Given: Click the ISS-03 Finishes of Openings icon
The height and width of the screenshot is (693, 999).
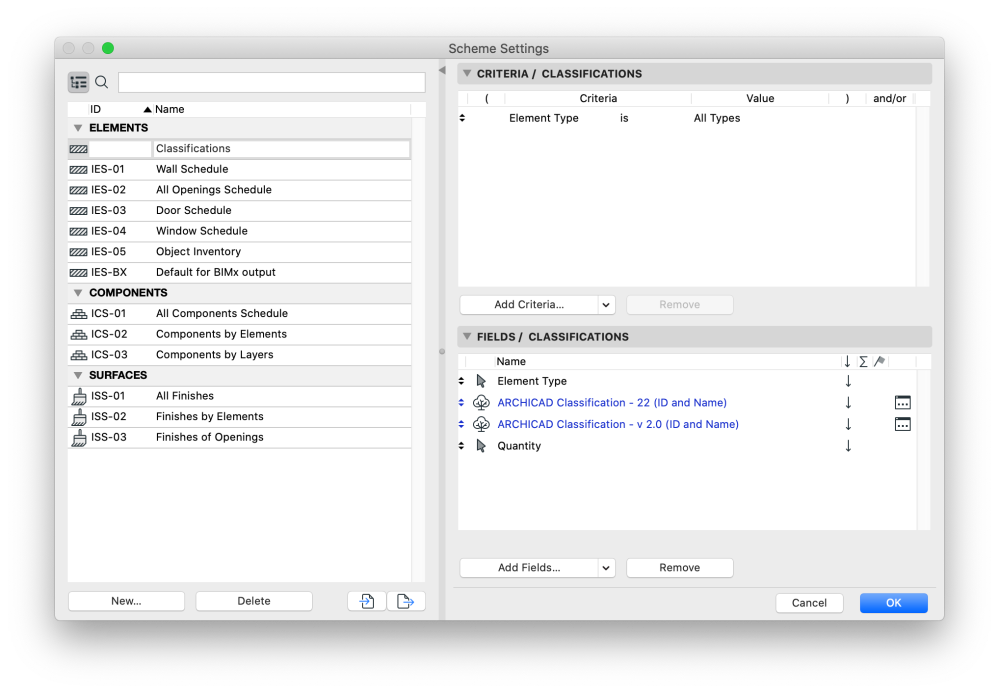Looking at the screenshot, I should pos(79,438).
